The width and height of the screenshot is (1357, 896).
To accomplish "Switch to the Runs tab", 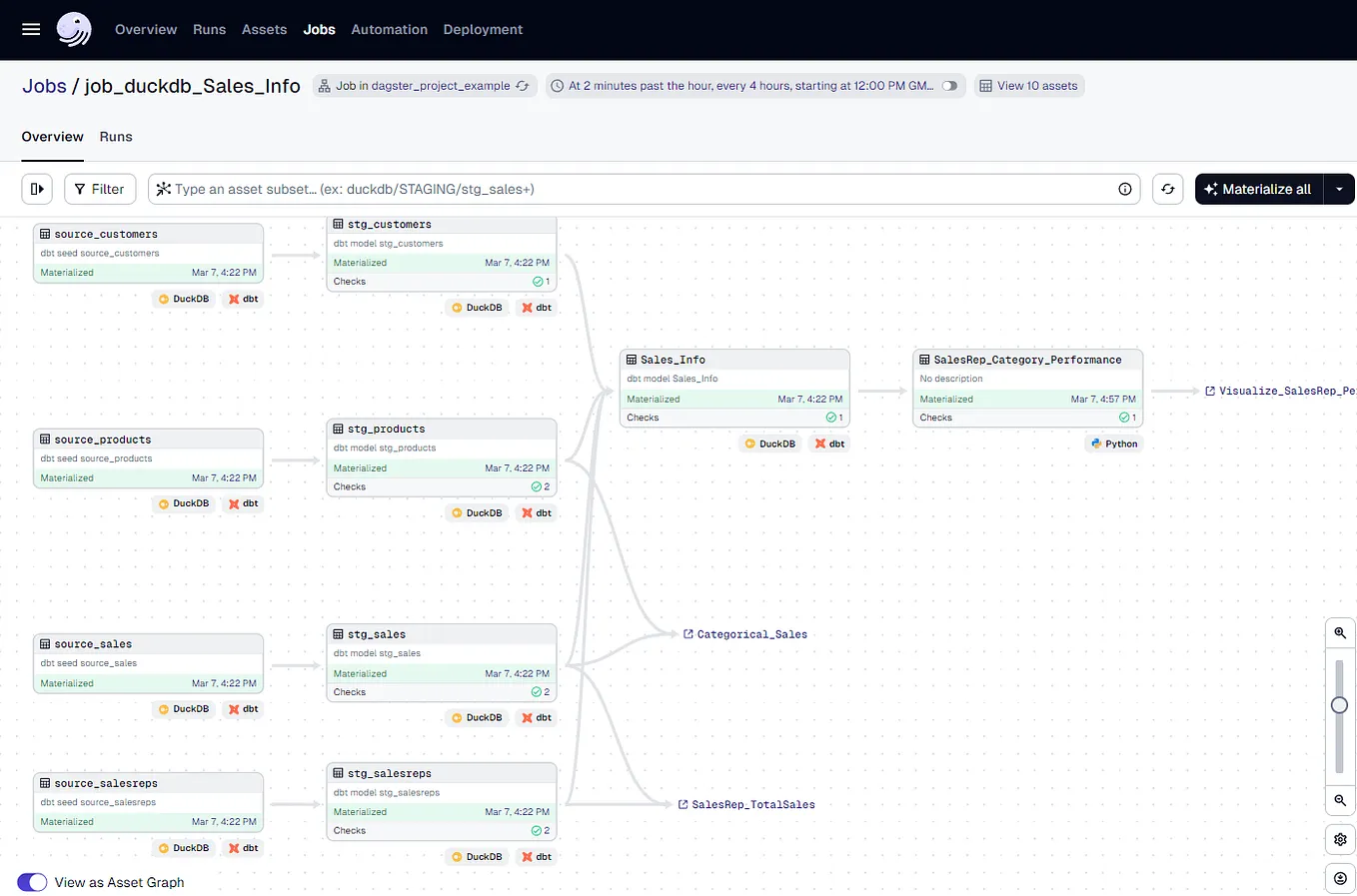I will (x=116, y=137).
